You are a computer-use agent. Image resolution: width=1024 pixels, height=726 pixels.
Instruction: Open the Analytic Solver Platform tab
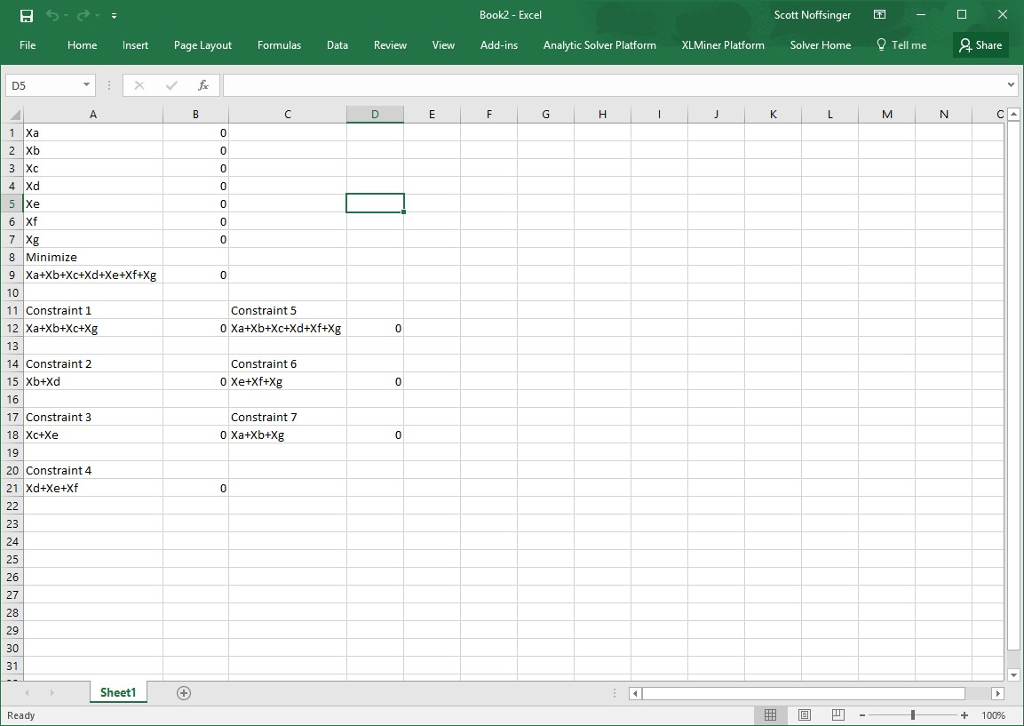click(599, 45)
